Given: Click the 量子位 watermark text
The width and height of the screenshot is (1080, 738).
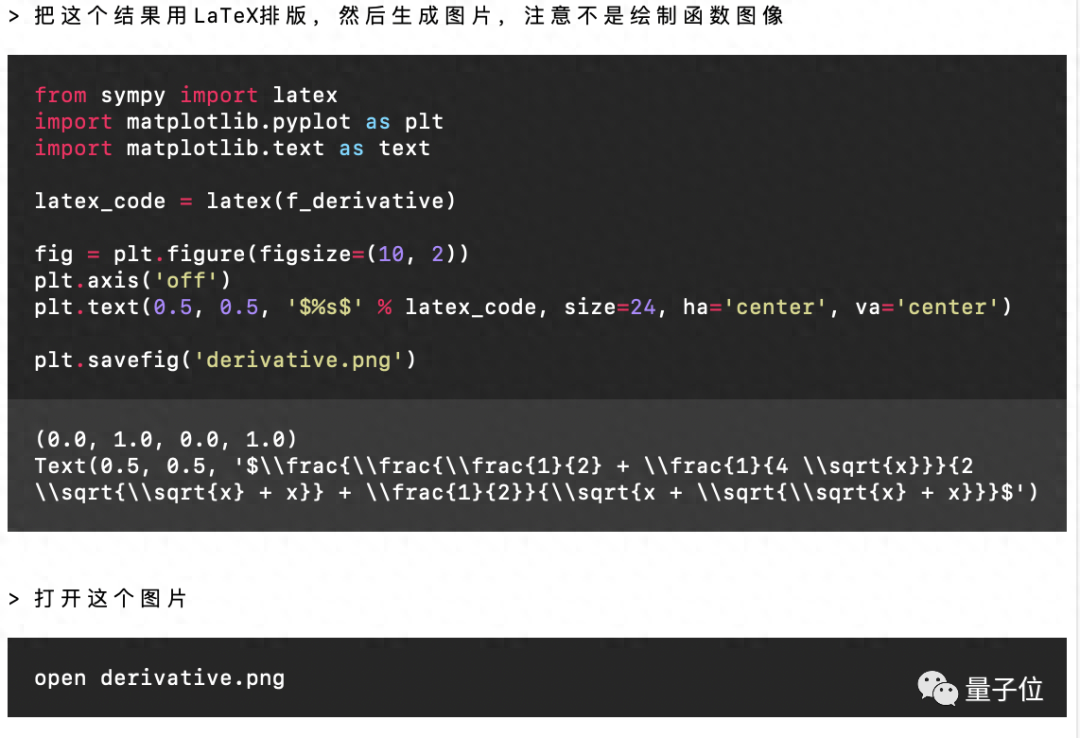Looking at the screenshot, I should 1004,689.
